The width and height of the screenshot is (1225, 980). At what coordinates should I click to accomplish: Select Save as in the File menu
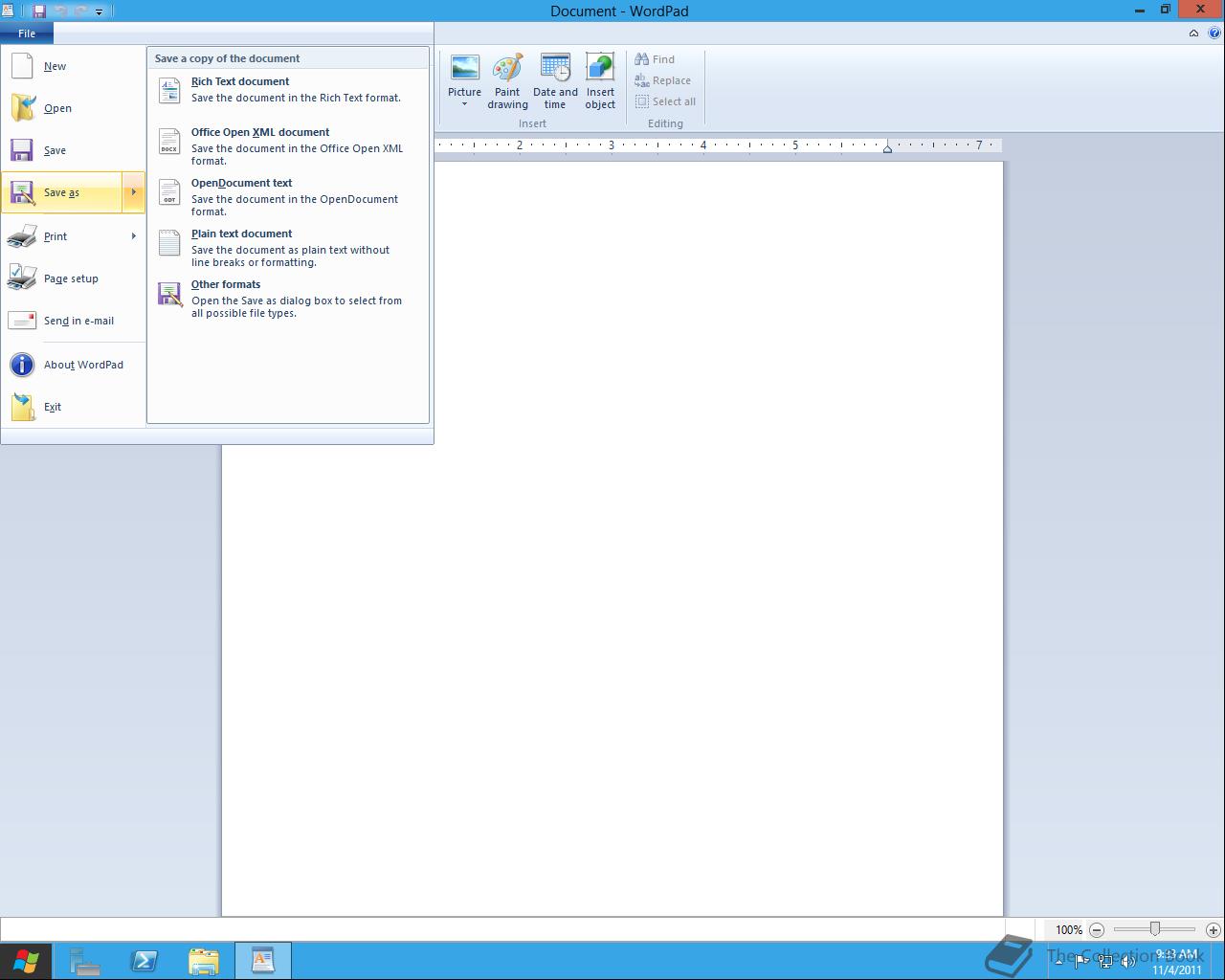(61, 192)
